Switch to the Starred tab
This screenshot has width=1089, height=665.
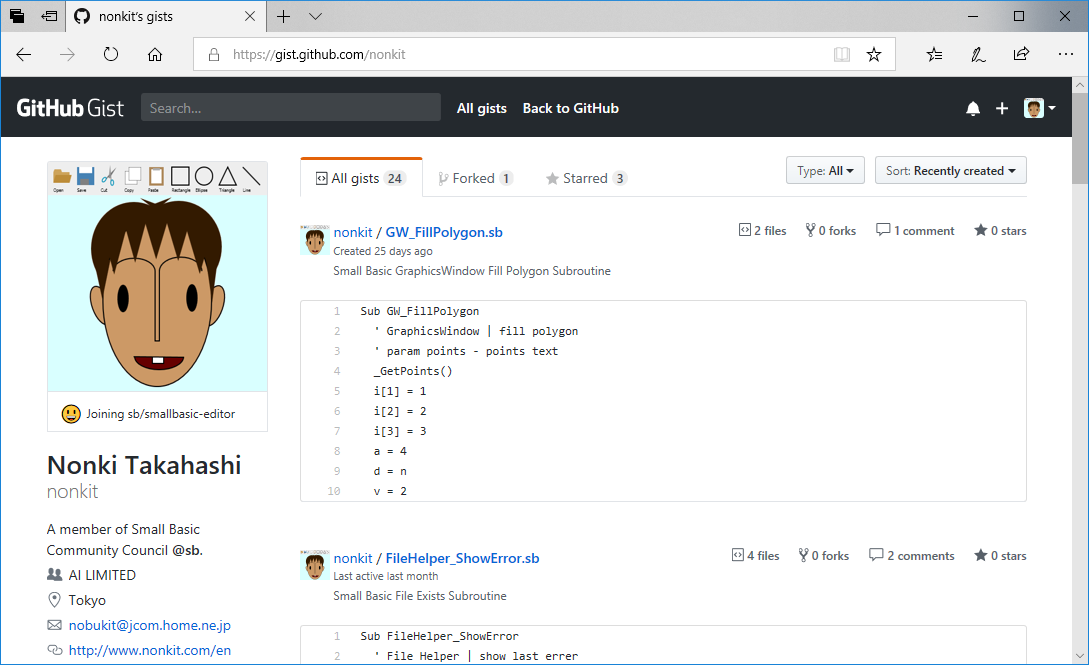[x=587, y=178]
